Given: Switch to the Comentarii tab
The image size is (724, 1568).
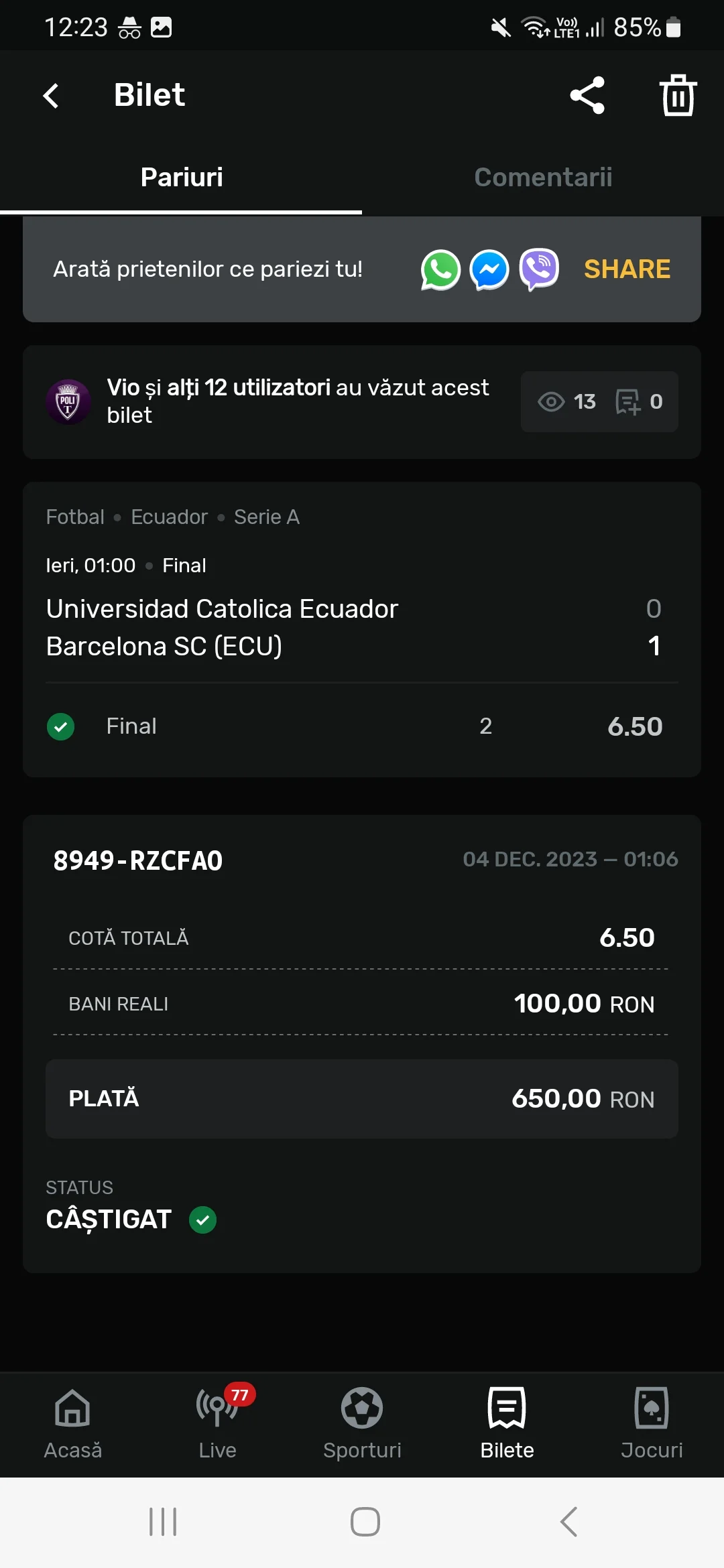Looking at the screenshot, I should [x=543, y=178].
